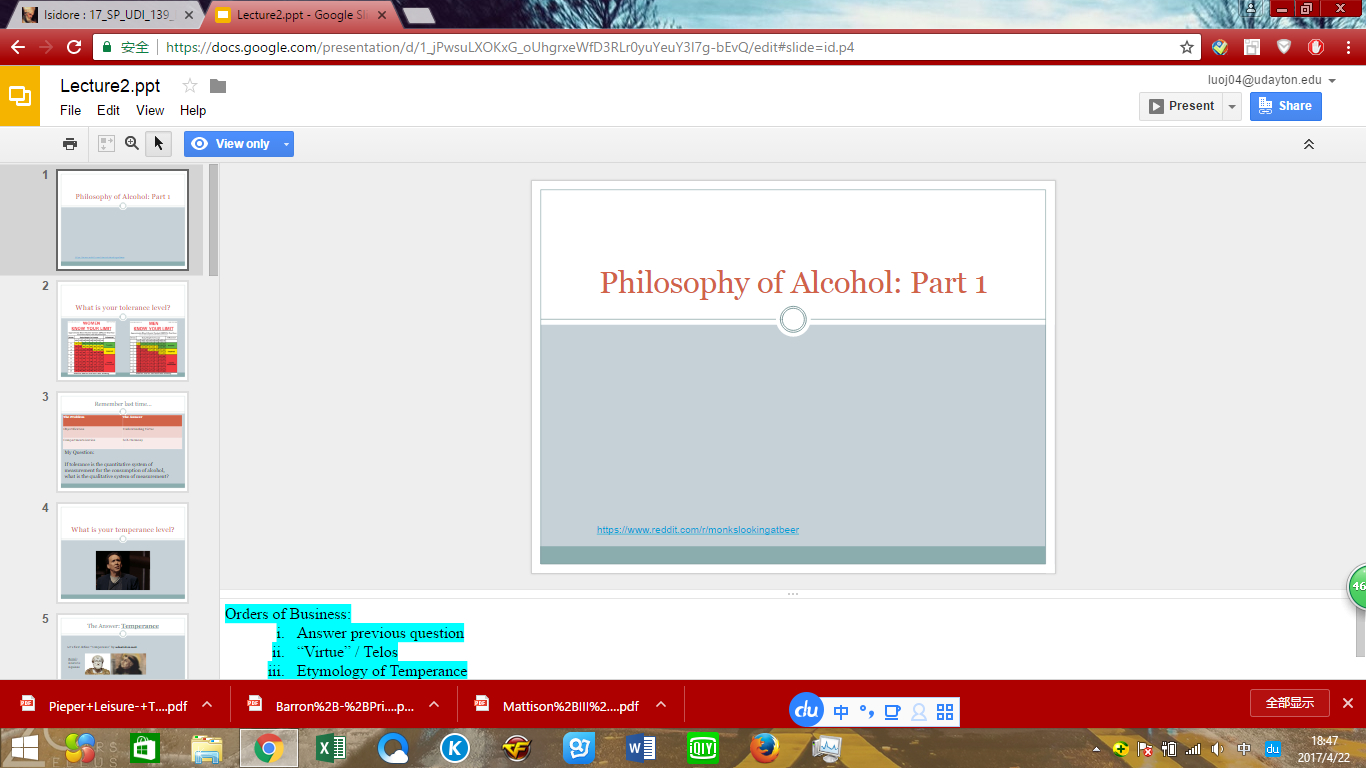Image resolution: width=1366 pixels, height=768 pixels.
Task: Click the folder icon beside title
Action: 218,86
